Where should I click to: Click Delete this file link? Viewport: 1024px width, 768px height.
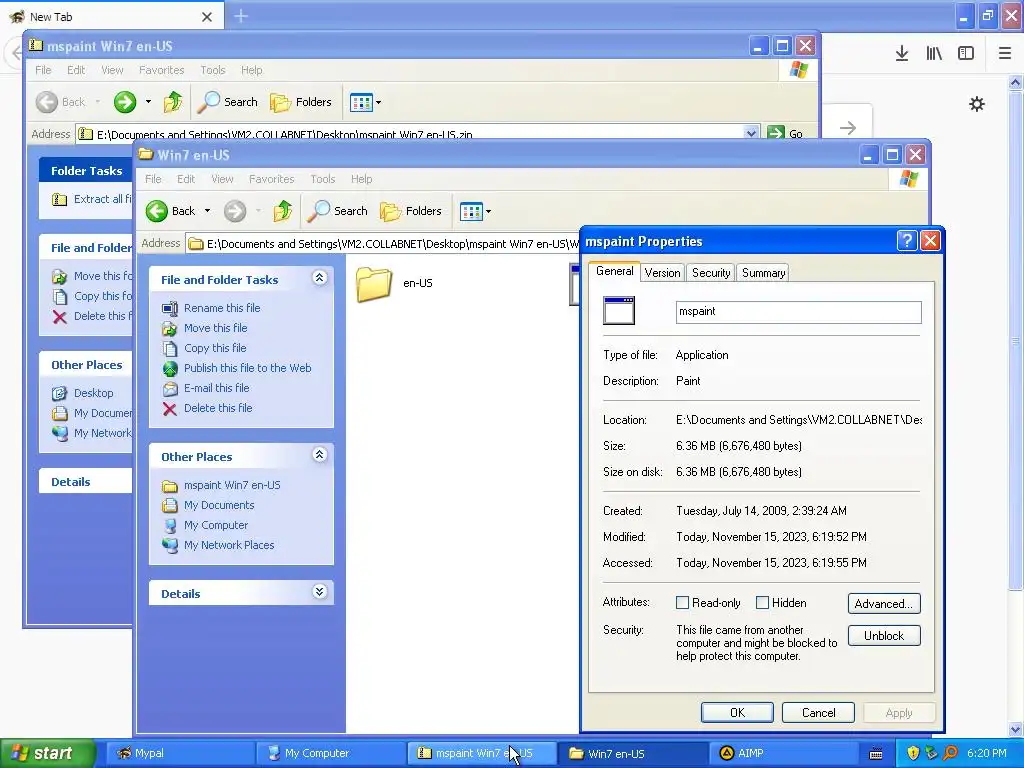(218, 408)
